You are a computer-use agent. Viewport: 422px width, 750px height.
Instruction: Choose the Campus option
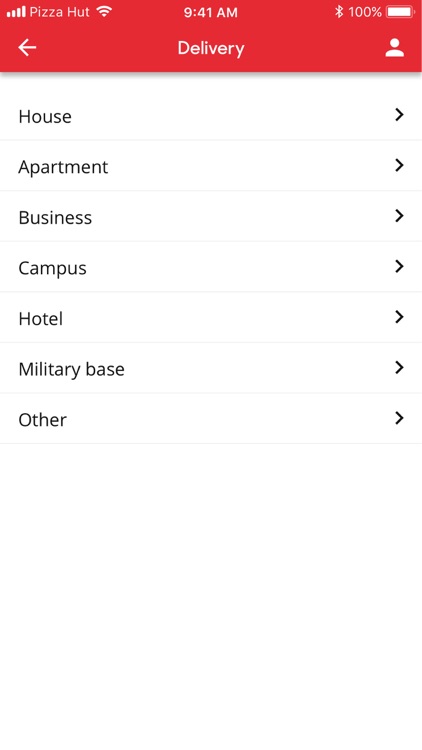coord(211,267)
